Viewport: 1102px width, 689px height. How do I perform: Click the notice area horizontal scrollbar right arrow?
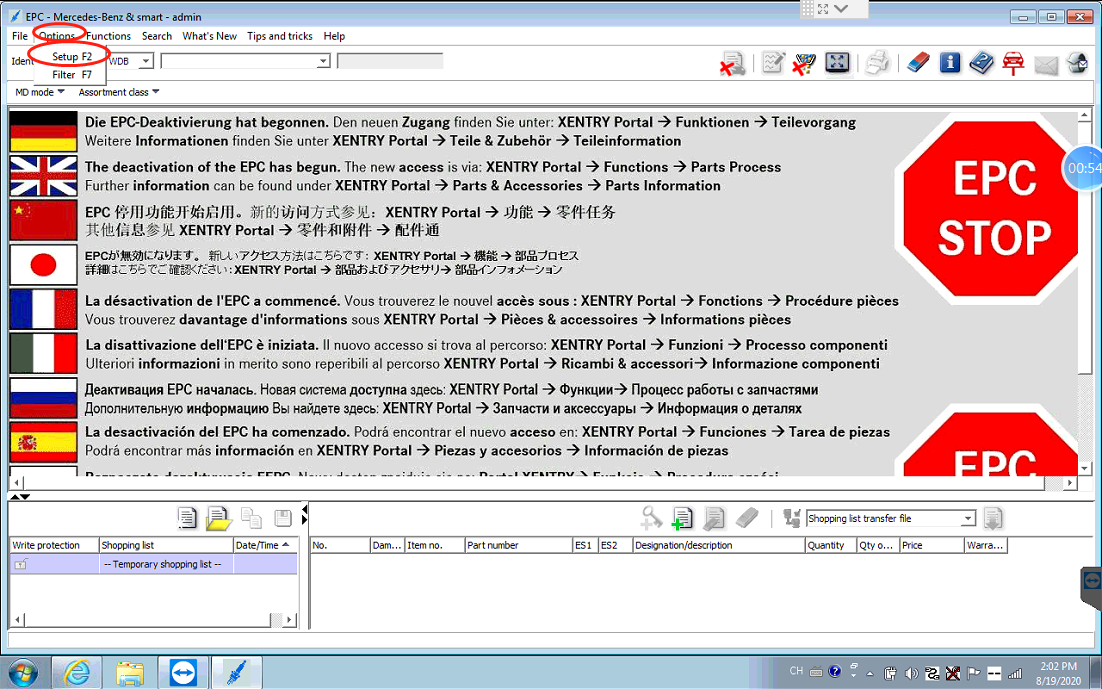pyautogui.click(x=1070, y=483)
